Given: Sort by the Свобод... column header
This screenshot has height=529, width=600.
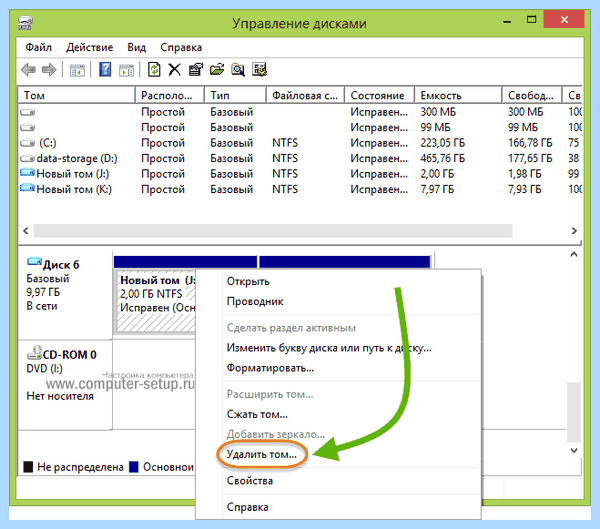Looking at the screenshot, I should [x=532, y=95].
